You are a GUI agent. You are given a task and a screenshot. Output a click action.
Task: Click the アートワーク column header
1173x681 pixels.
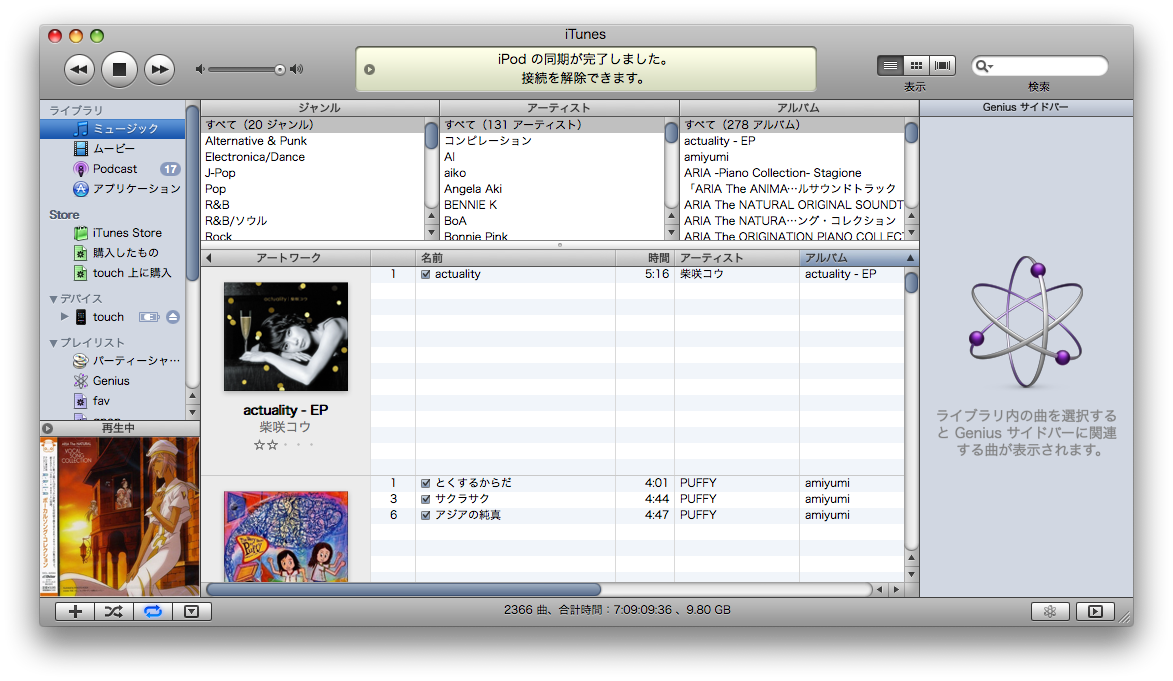tap(289, 258)
